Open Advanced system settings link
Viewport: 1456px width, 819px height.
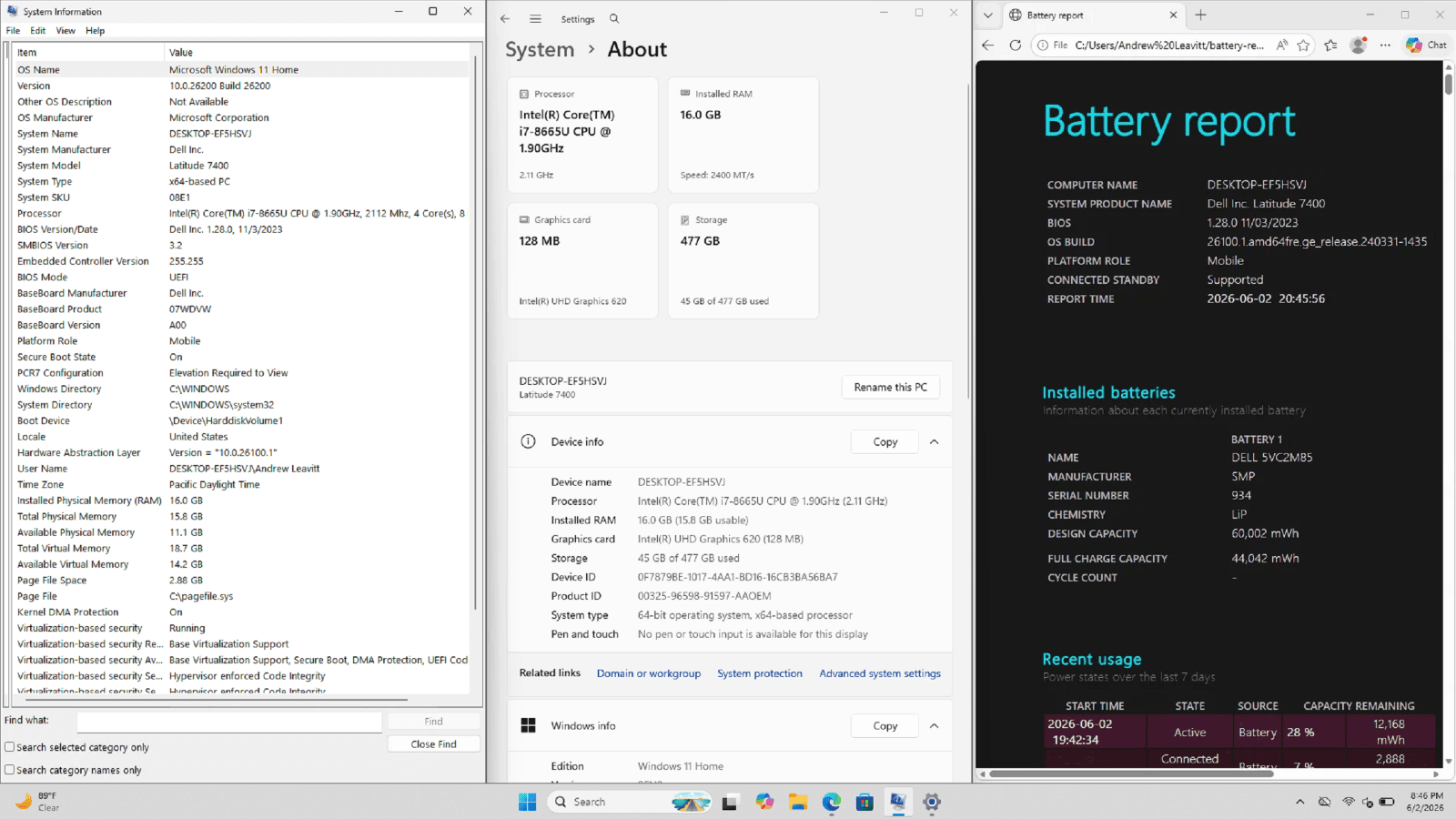pyautogui.click(x=880, y=673)
